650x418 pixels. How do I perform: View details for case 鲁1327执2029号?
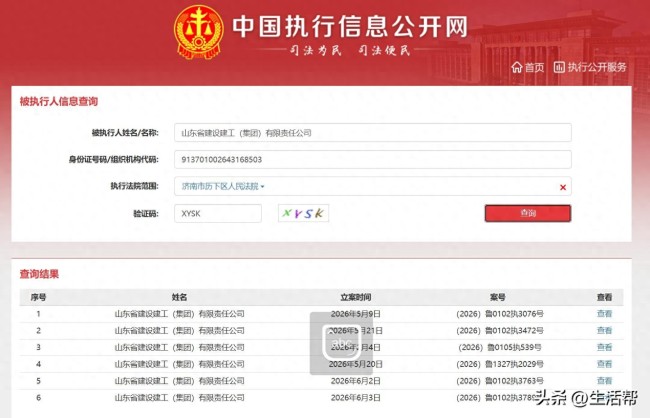(604, 364)
